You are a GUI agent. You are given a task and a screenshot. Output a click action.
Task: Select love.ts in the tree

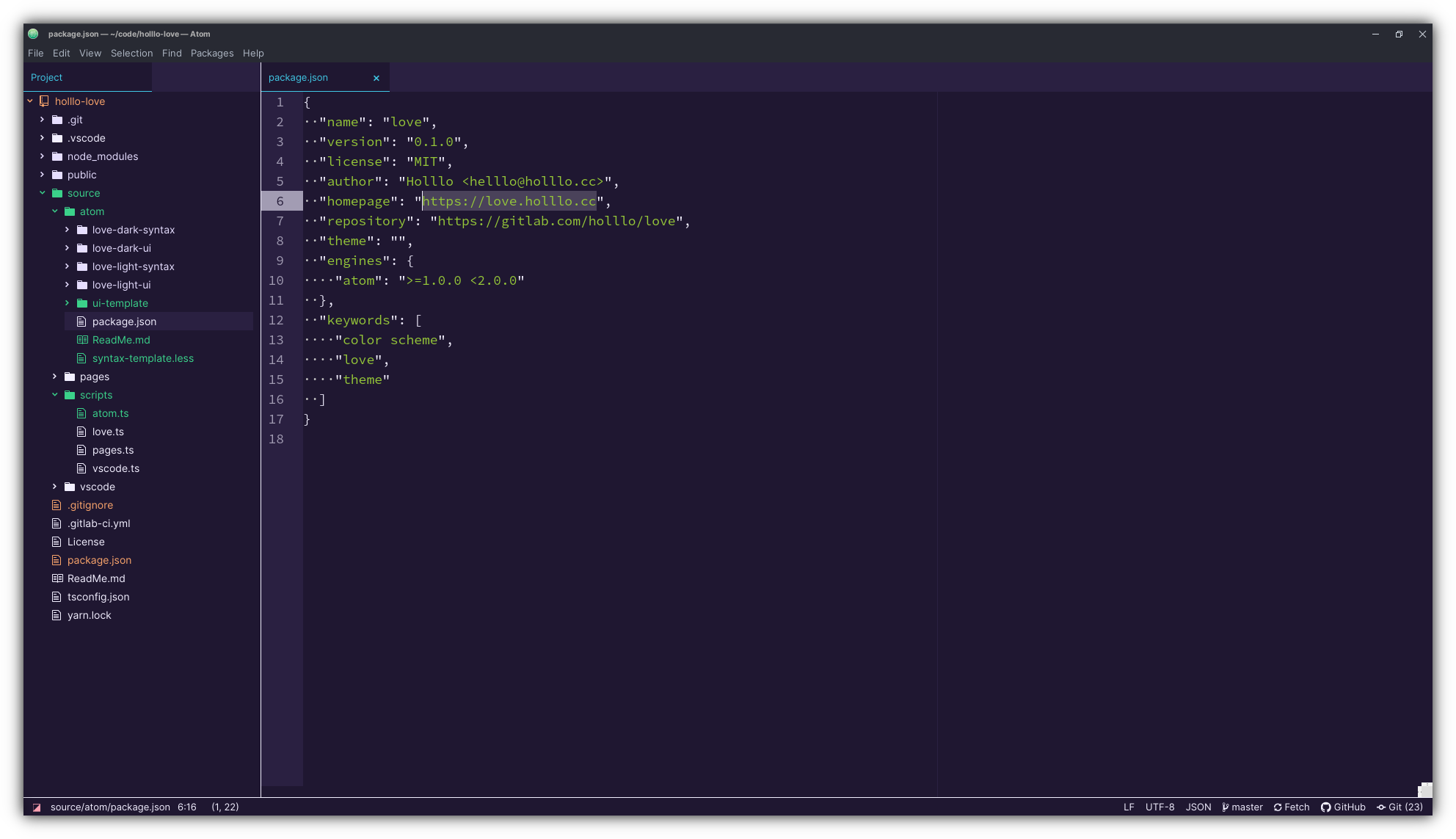pyautogui.click(x=108, y=432)
